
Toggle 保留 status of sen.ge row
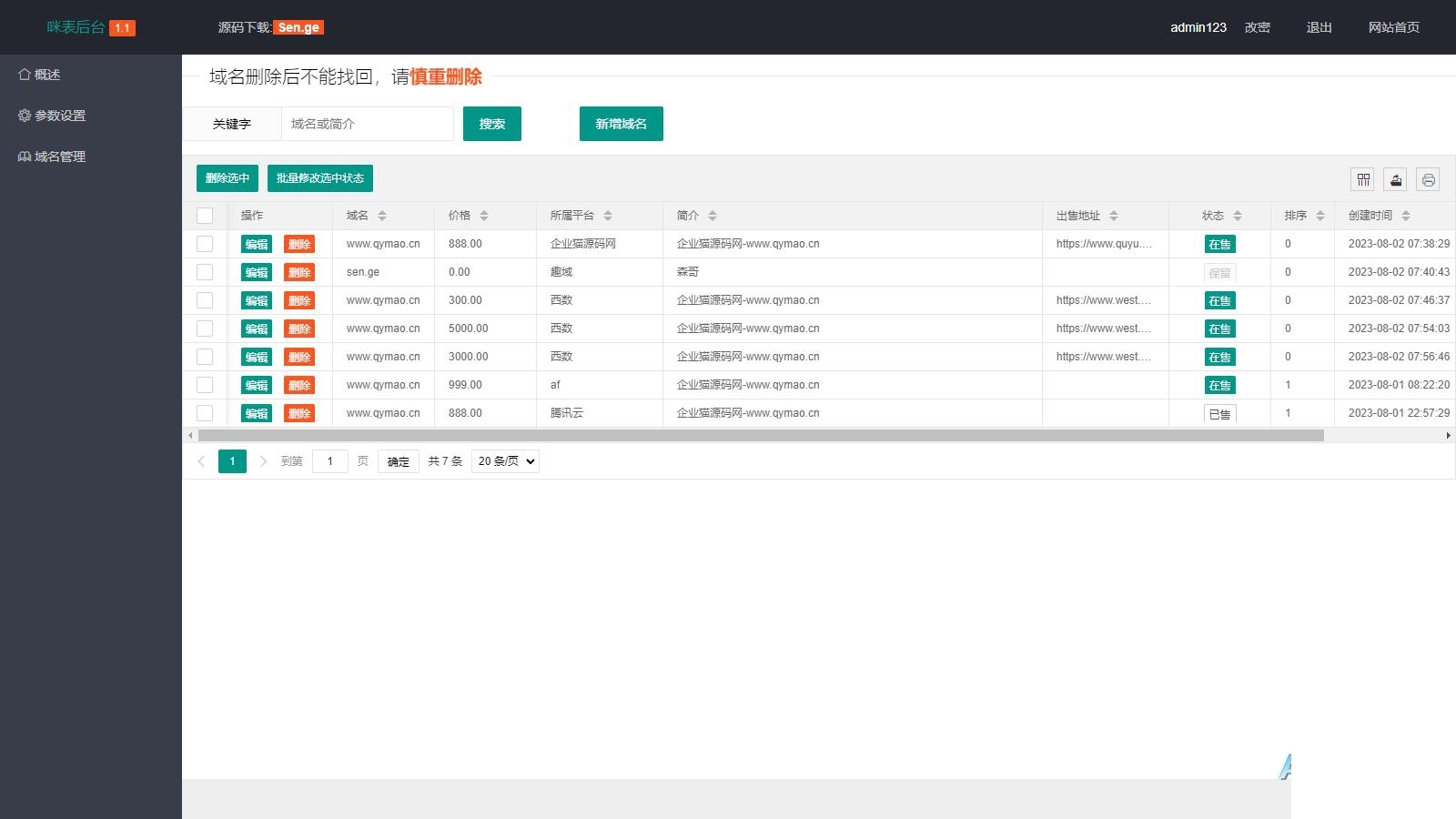click(1219, 272)
